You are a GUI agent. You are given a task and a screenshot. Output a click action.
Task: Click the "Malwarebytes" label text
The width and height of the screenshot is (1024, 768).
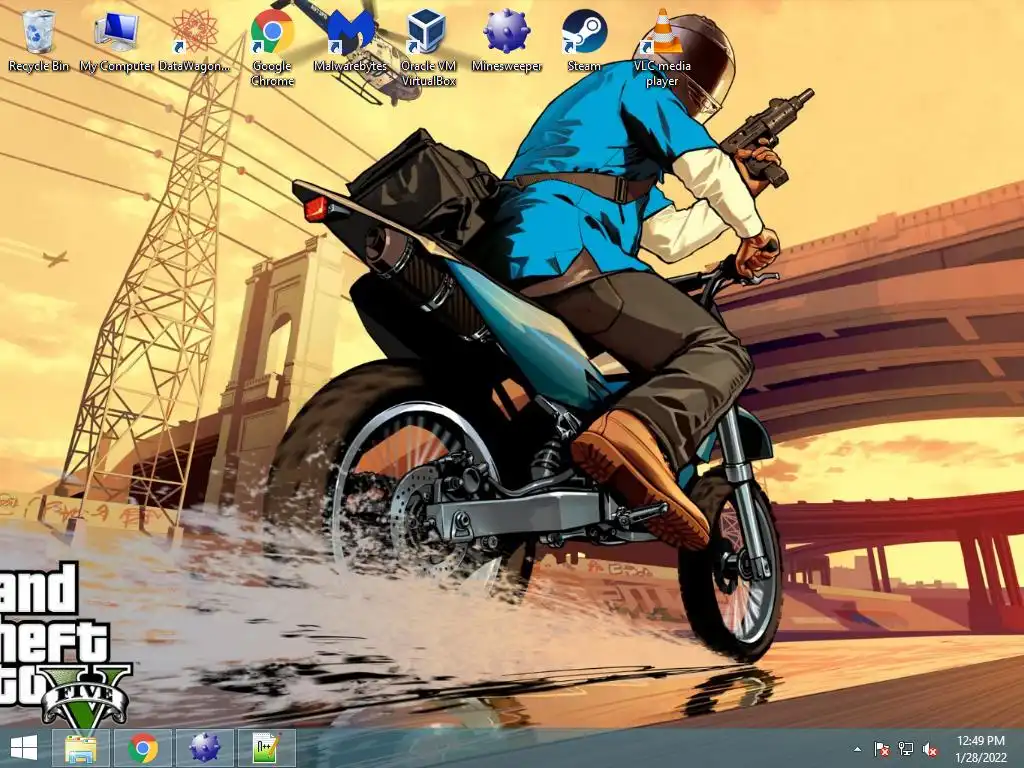pos(350,66)
